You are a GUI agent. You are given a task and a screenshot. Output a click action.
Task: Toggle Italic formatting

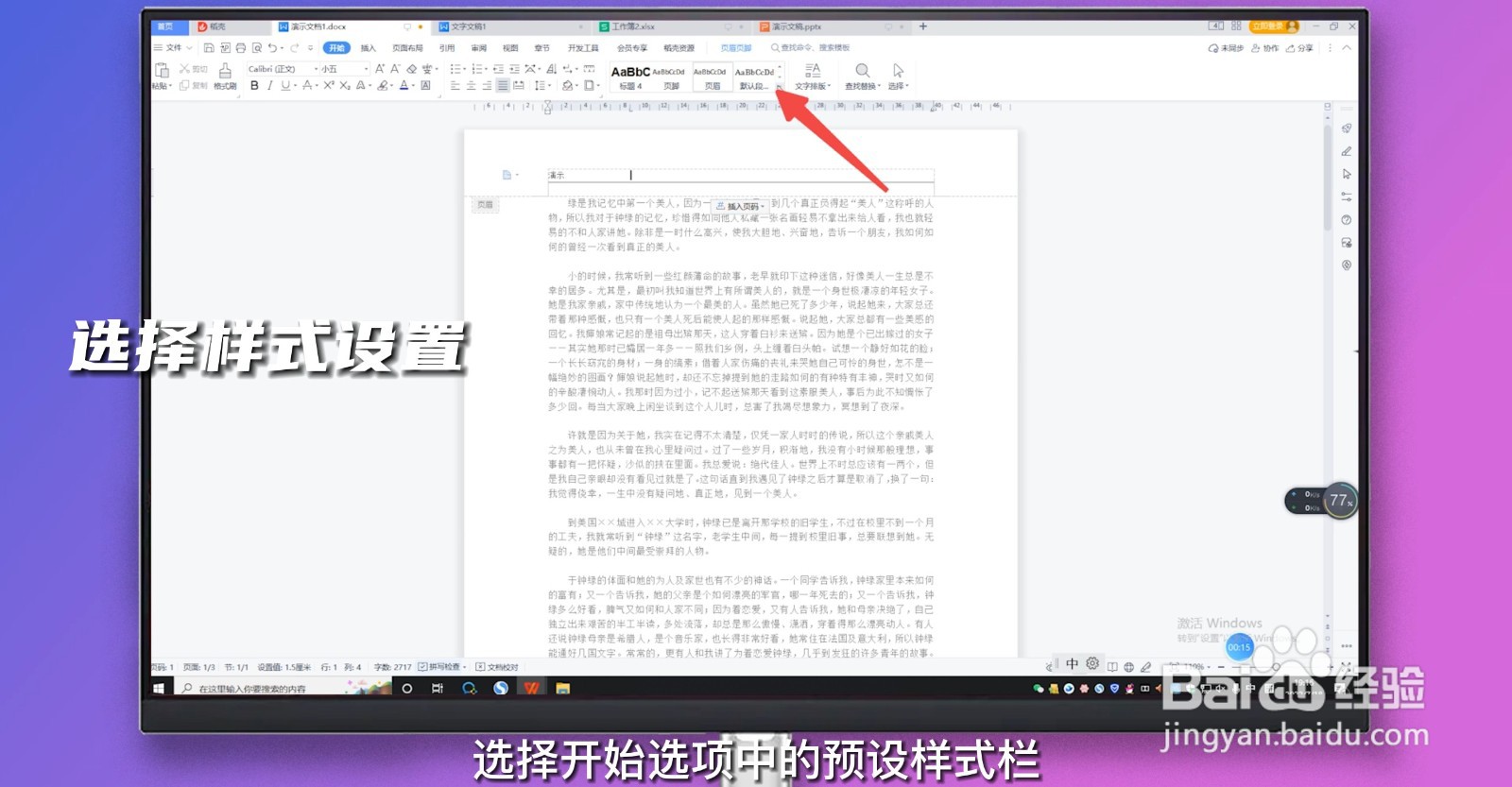[269, 85]
